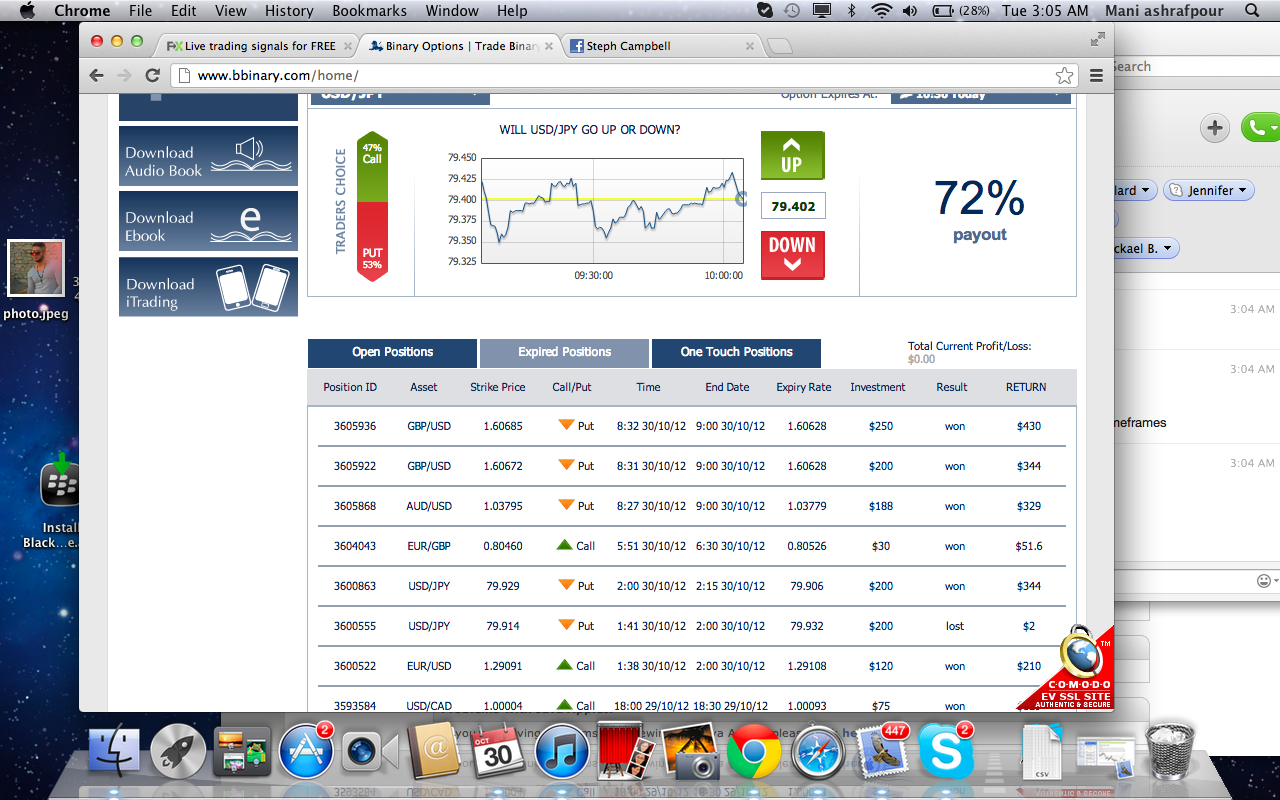This screenshot has width=1280, height=800.
Task: Enter Chrome fullscreen via corner arrows
Action: (1098, 39)
